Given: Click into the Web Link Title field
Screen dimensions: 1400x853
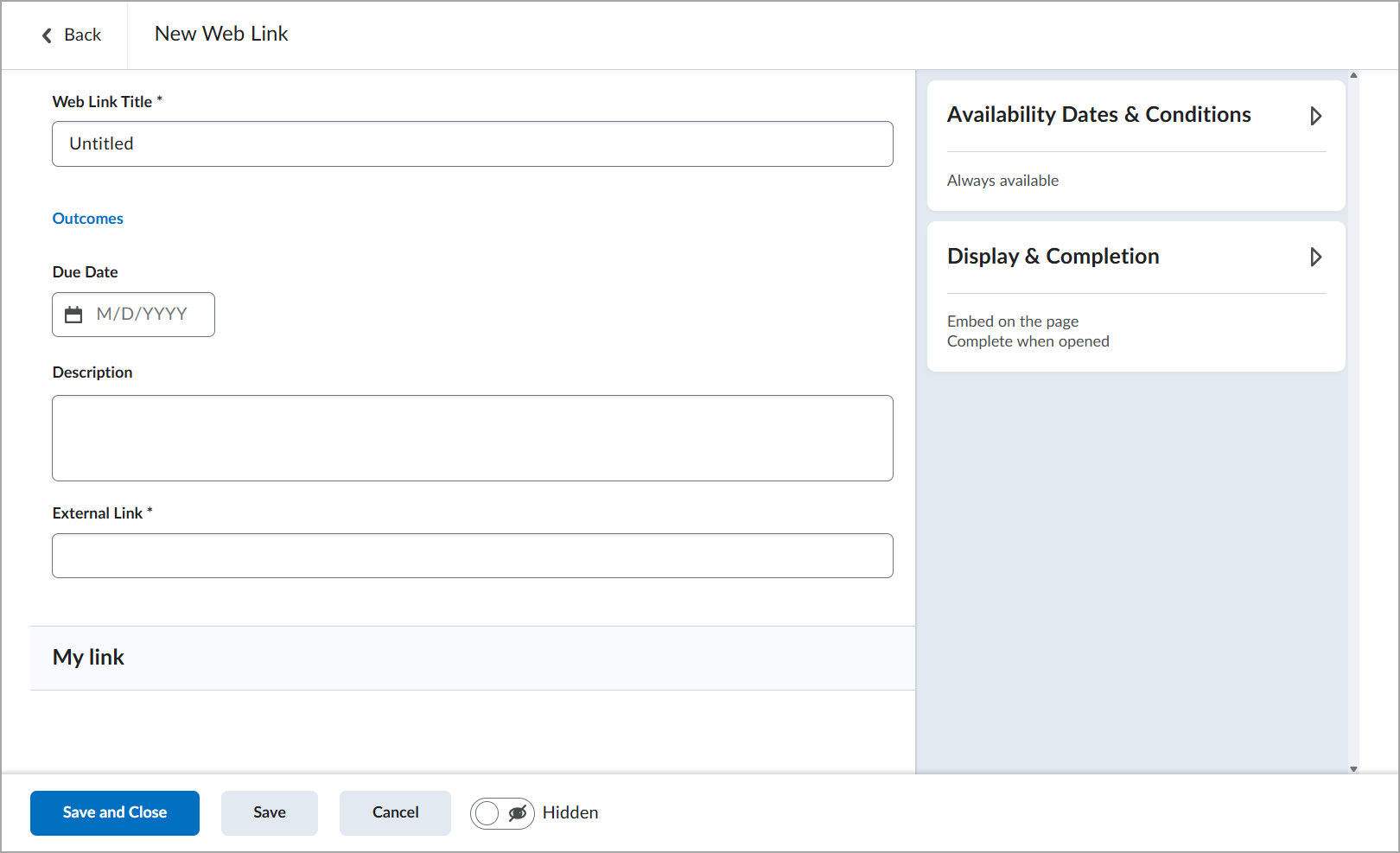Looking at the screenshot, I should 473,143.
